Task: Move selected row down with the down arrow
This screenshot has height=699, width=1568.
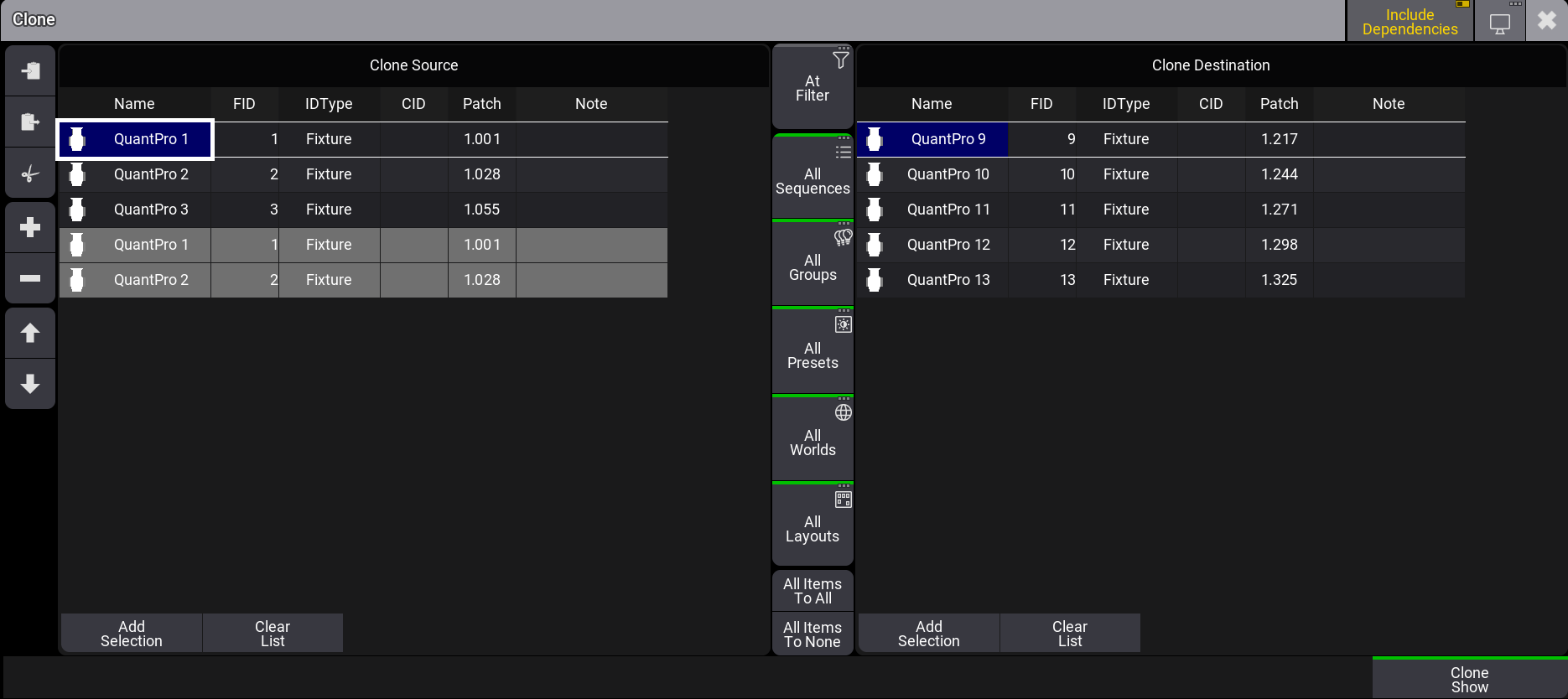Action: (x=30, y=384)
